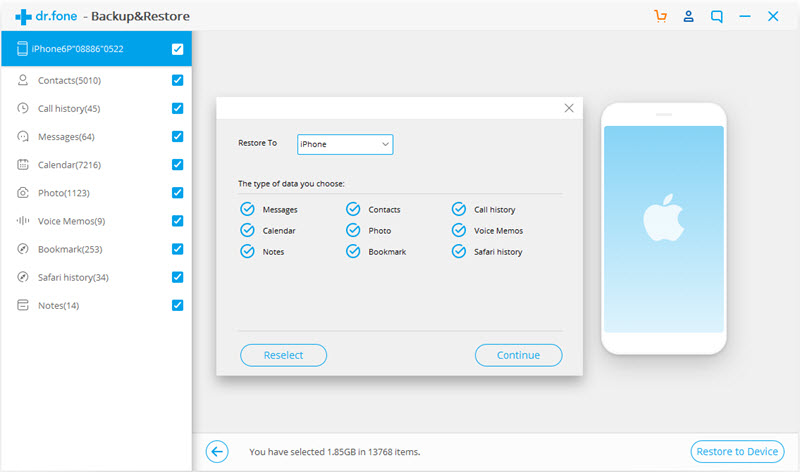Screen dimensions: 800x472
Task: Click the Reselect button
Action: [284, 355]
